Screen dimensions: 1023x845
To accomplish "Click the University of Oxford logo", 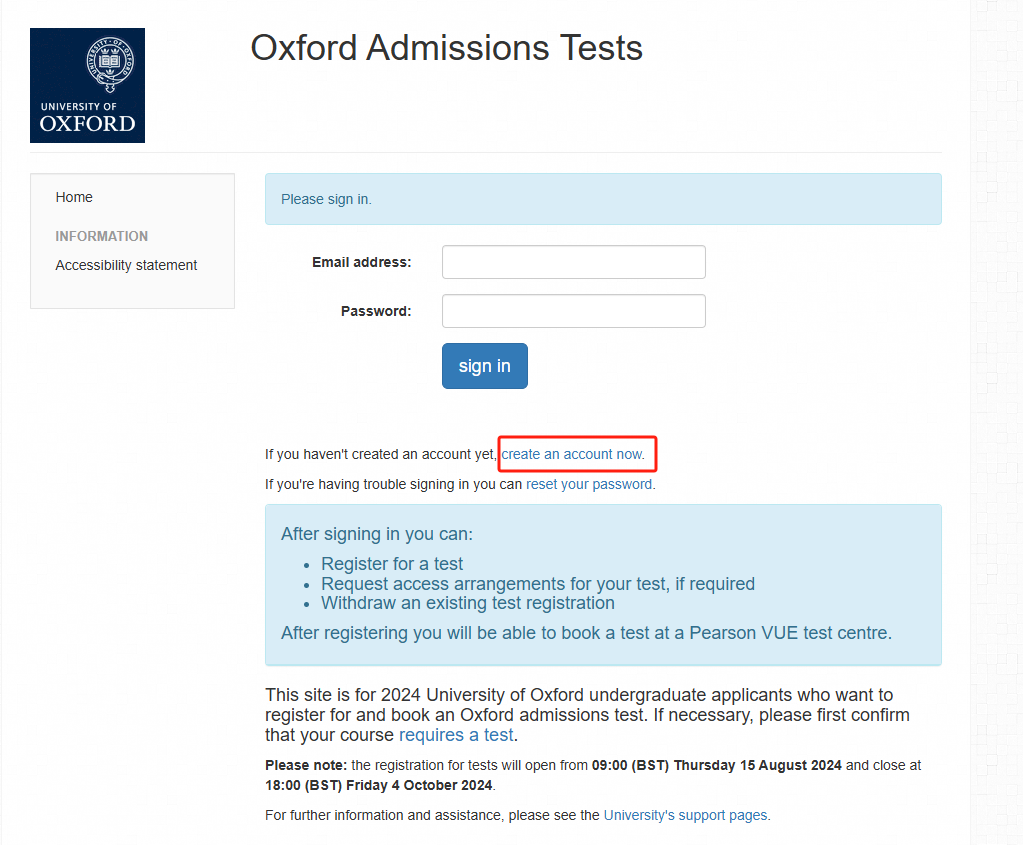I will (87, 85).
